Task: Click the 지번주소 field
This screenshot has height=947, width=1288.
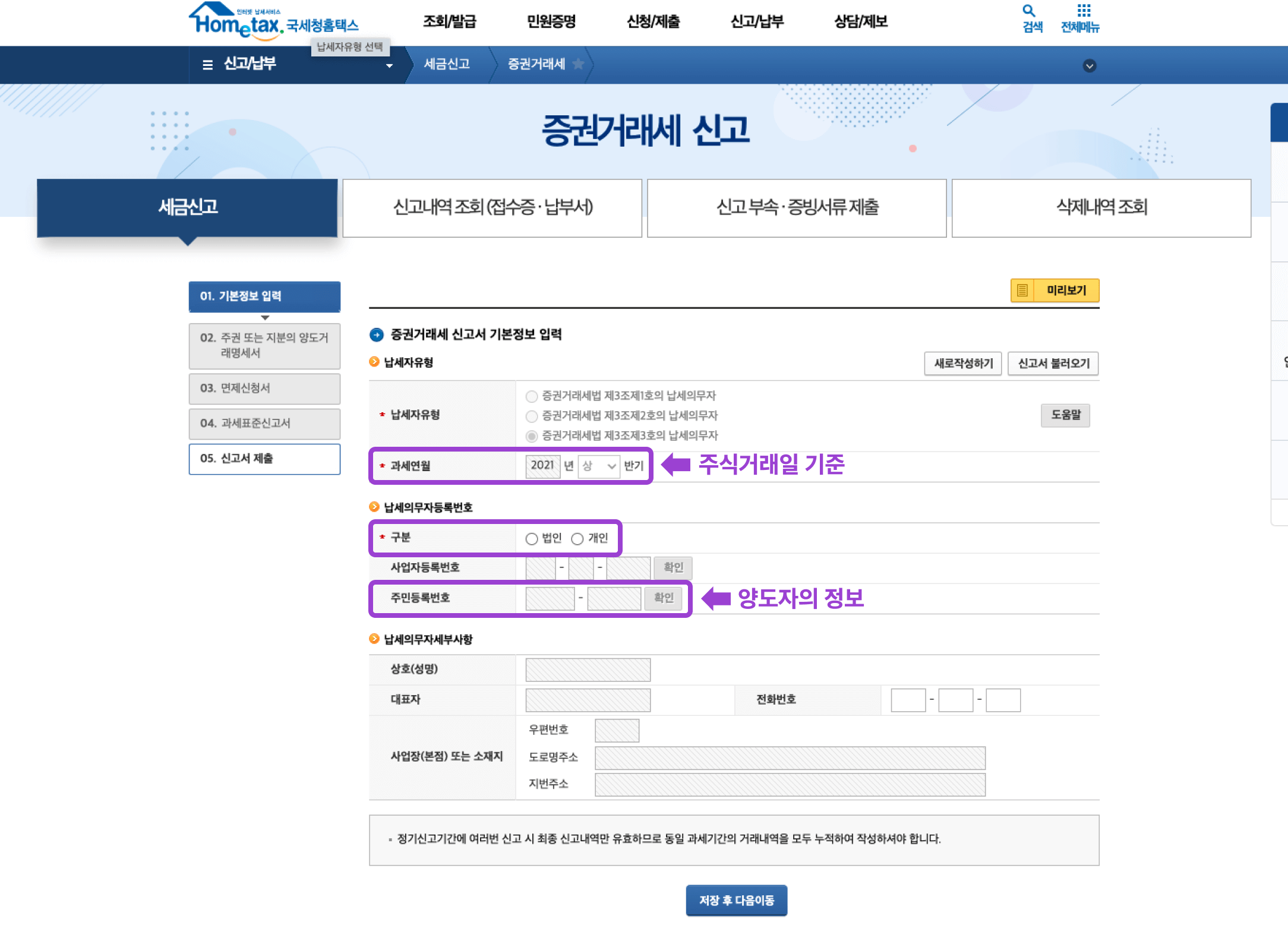Action: [x=790, y=785]
